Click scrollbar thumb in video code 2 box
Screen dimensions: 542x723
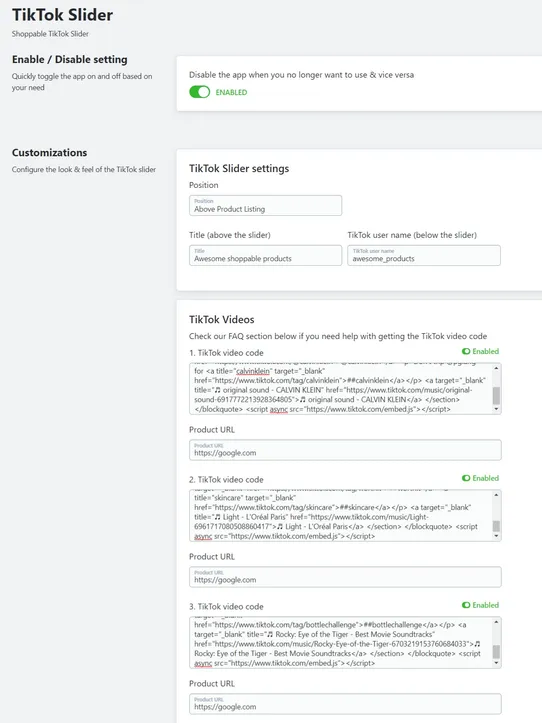tap(496, 526)
